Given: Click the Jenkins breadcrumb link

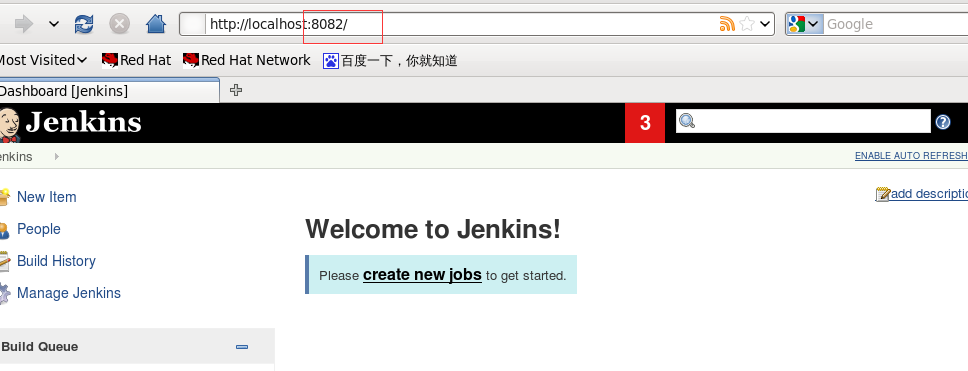Looking at the screenshot, I should tap(16, 157).
